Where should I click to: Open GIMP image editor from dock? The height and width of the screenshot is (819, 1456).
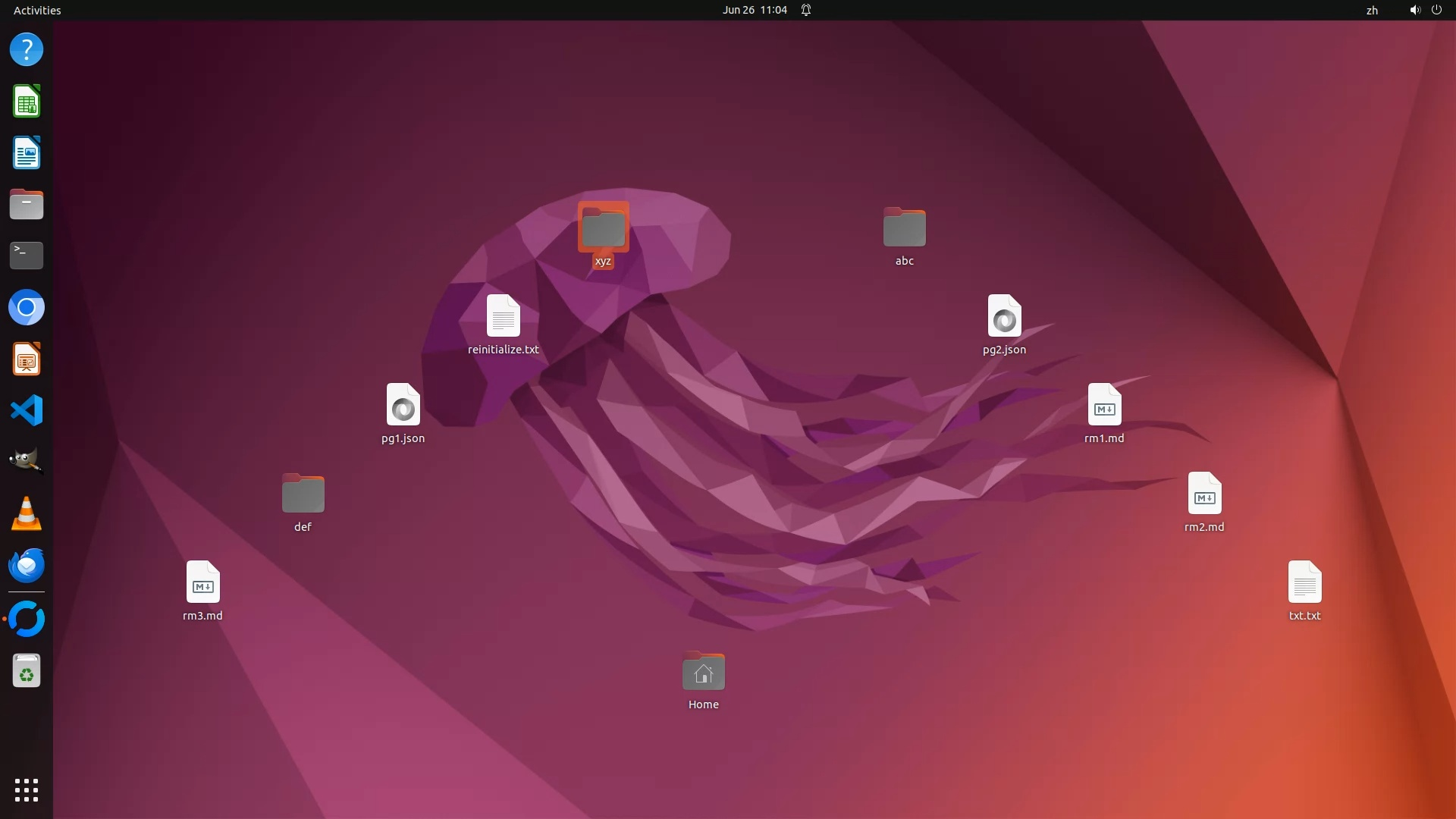pos(27,461)
